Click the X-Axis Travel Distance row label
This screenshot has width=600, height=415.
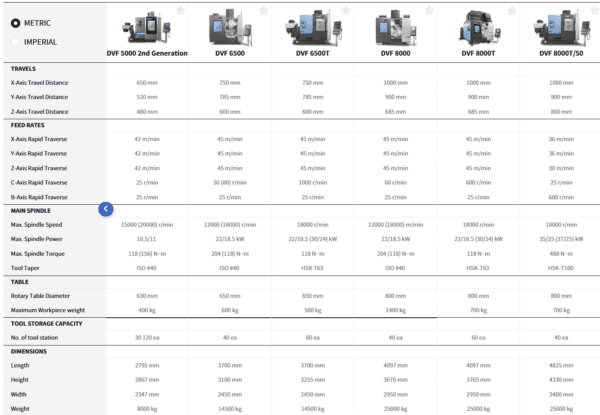tap(39, 83)
